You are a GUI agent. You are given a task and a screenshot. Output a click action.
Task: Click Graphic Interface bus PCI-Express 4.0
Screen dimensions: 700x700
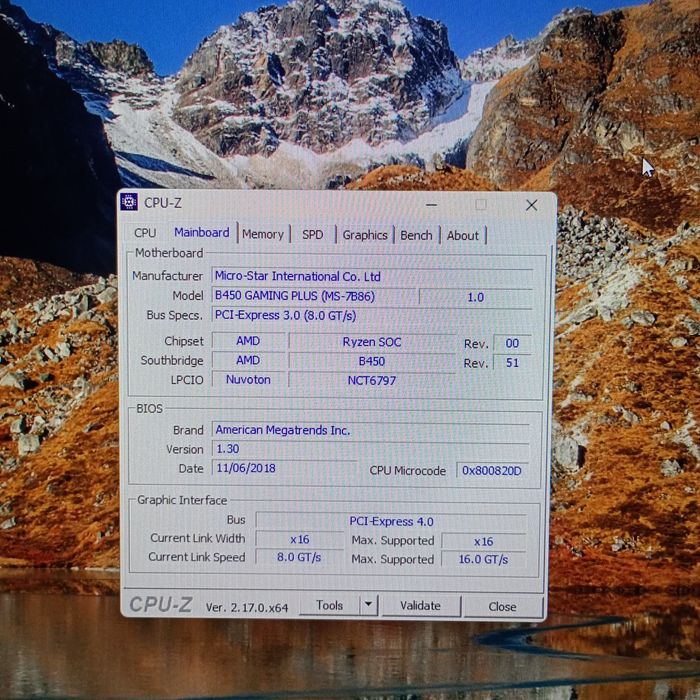(392, 521)
